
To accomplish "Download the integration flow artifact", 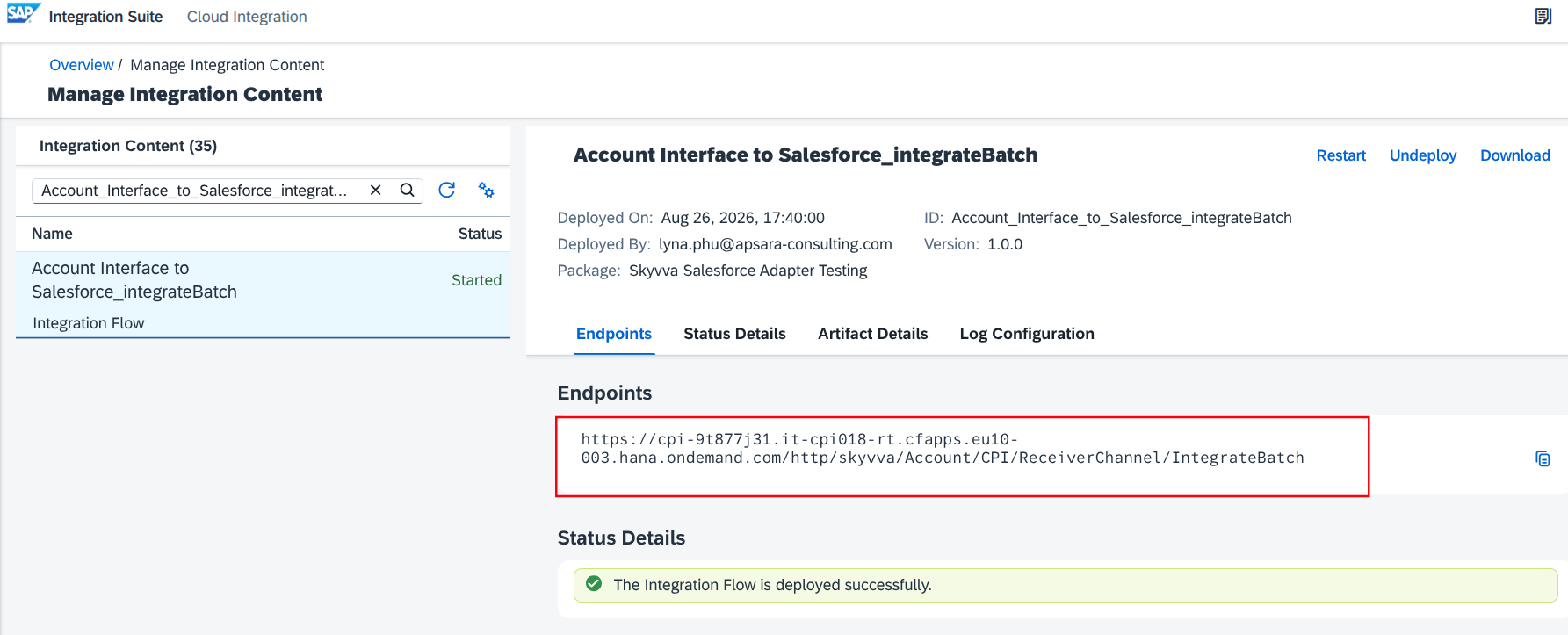I will click(x=1515, y=155).
